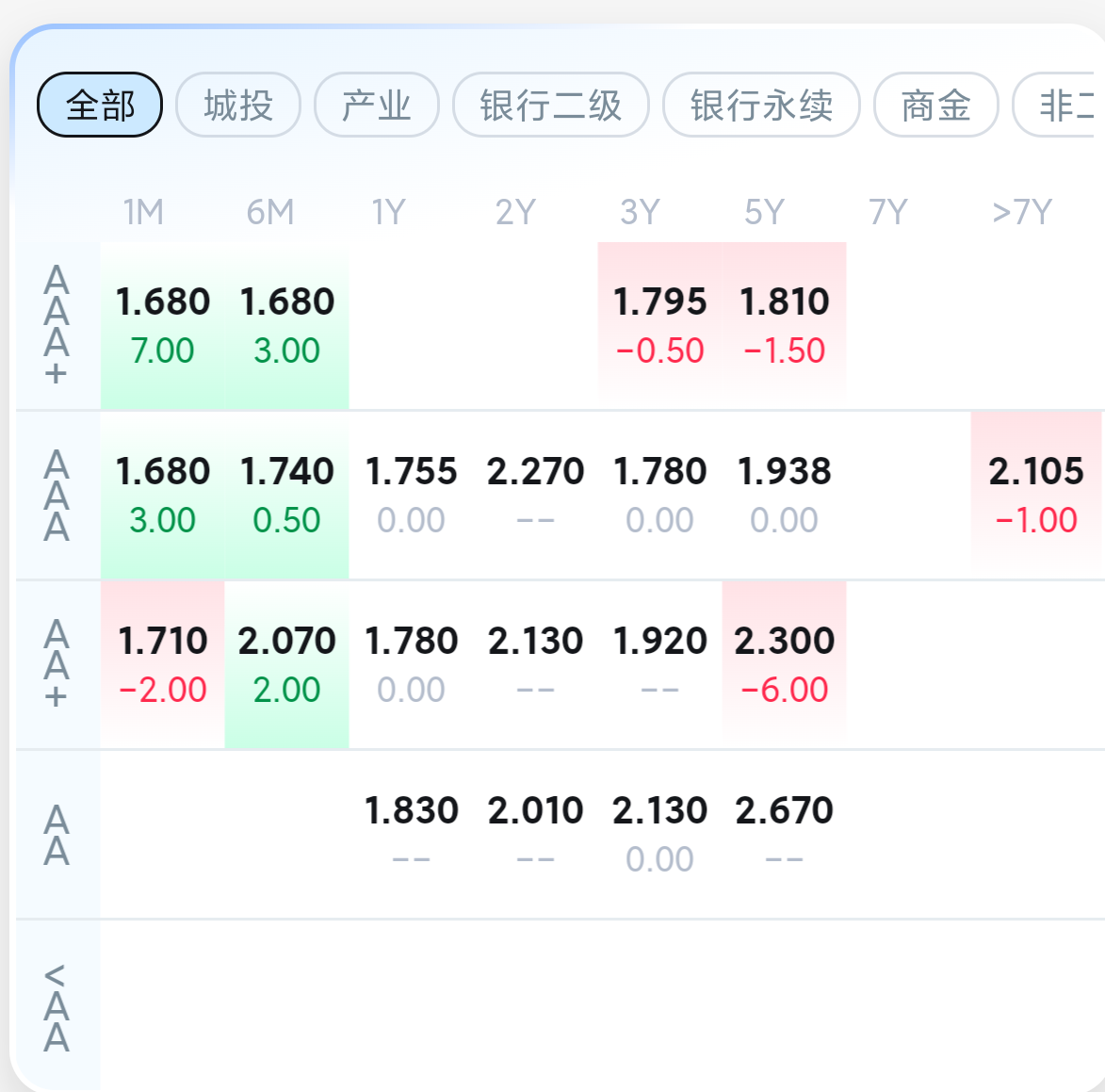Switch to the 城投 tab
The height and width of the screenshot is (1092, 1105).
click(x=238, y=105)
